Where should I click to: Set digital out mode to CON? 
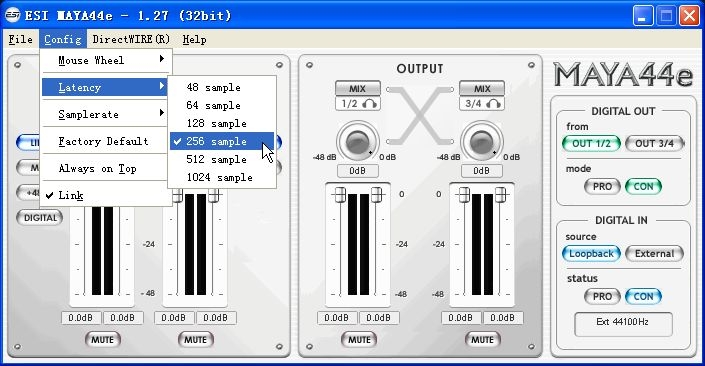click(643, 187)
